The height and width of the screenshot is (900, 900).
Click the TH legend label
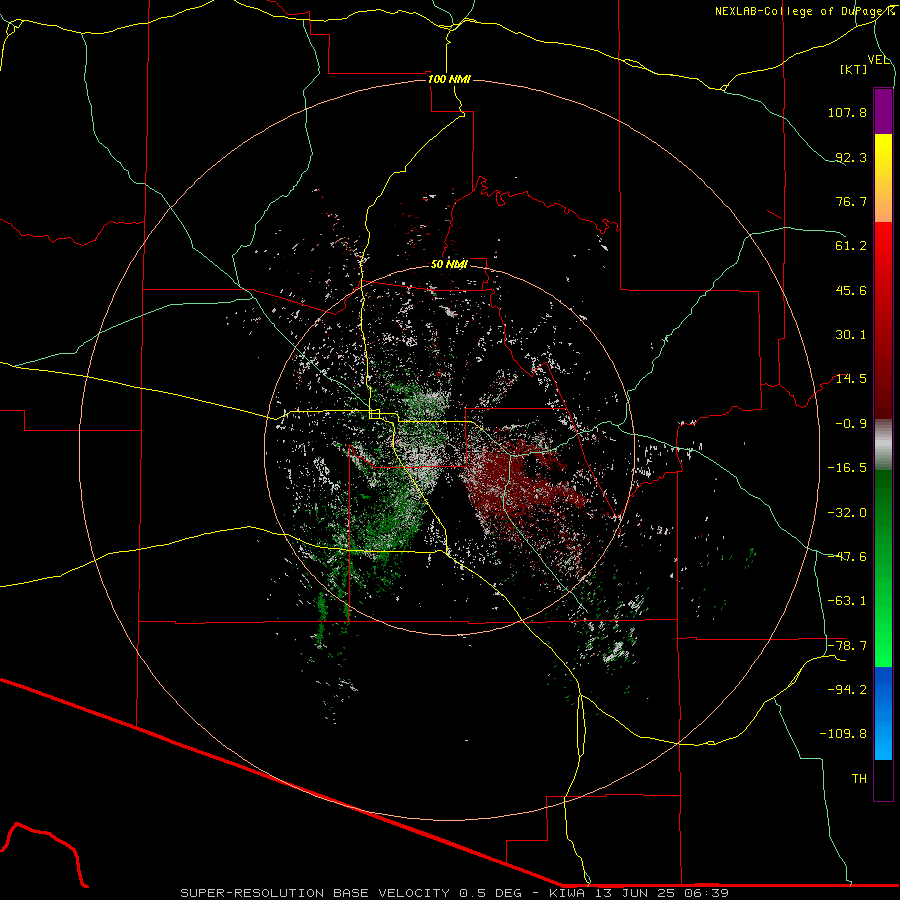[x=859, y=779]
